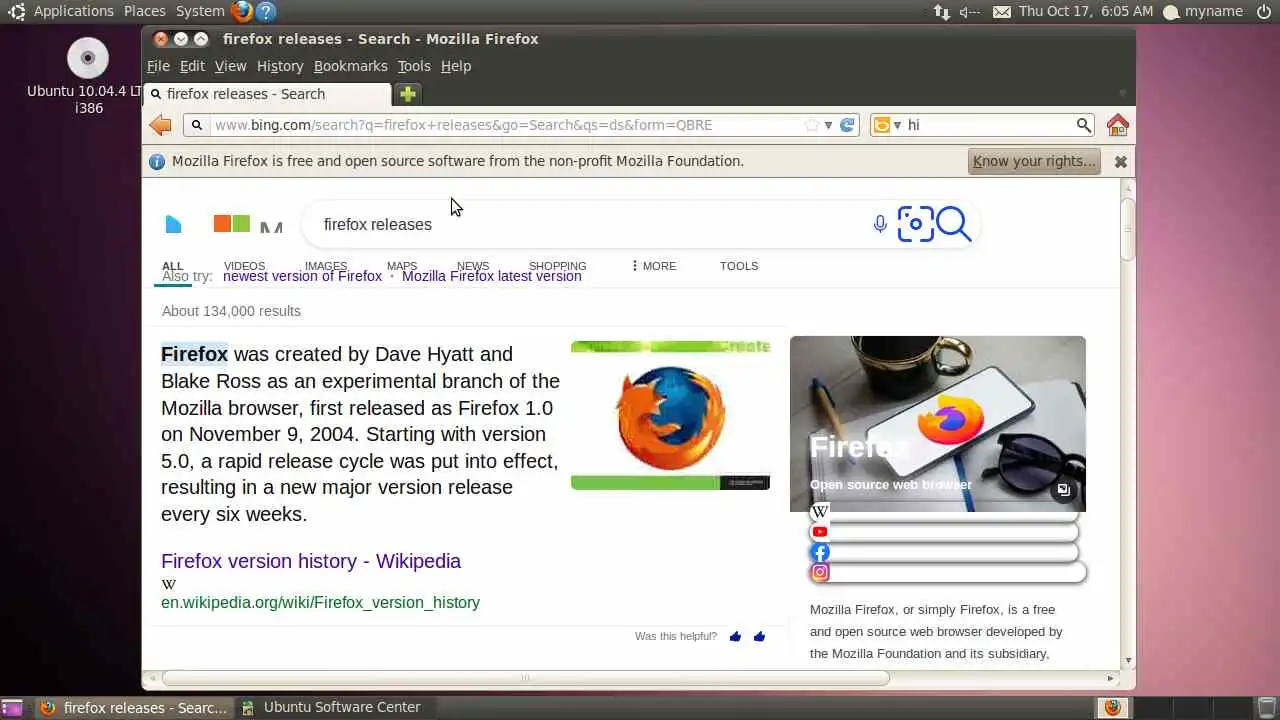The image size is (1280, 720).
Task: Open the mail envelope indicator
Action: 1002,12
